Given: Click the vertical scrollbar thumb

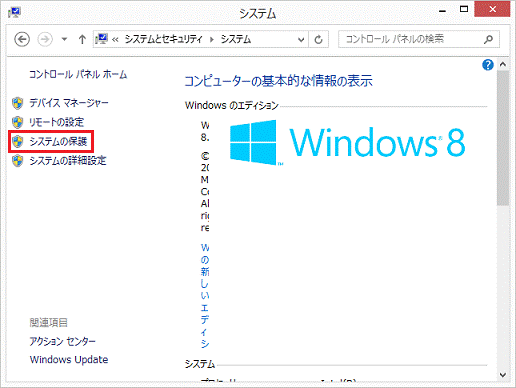Looking at the screenshot, I should [x=503, y=138].
